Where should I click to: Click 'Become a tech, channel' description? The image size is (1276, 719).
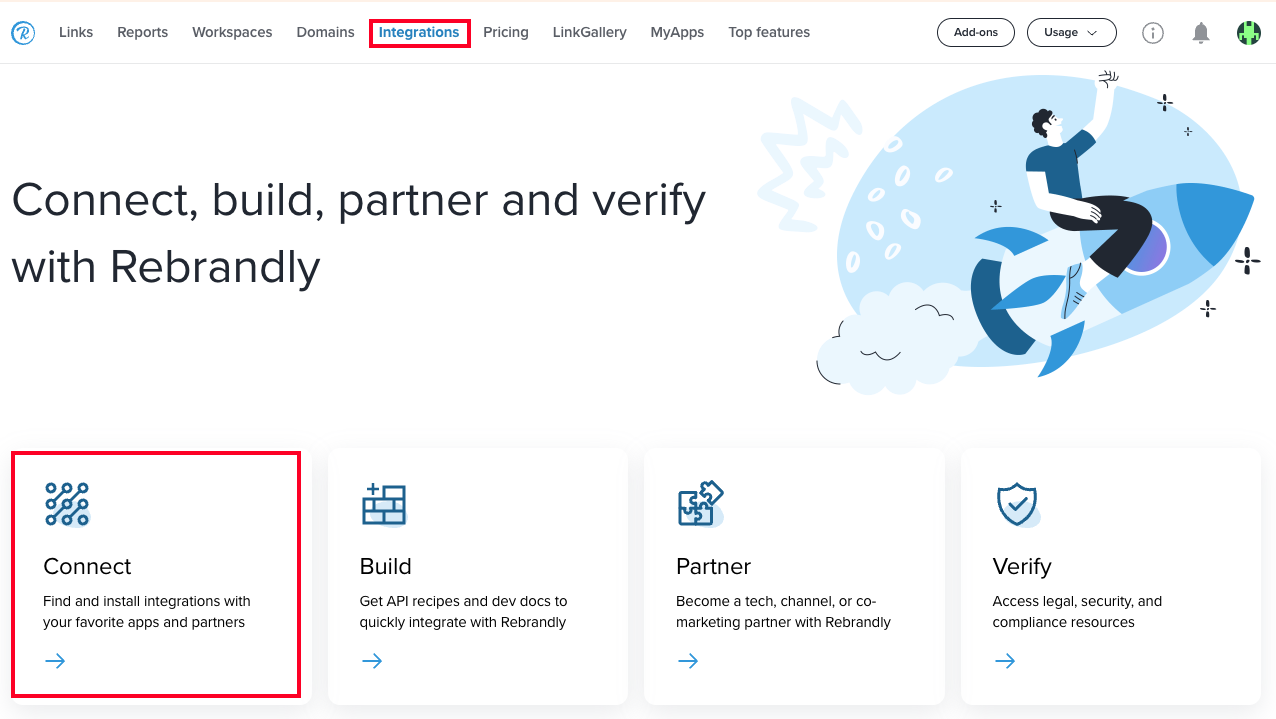[783, 612]
